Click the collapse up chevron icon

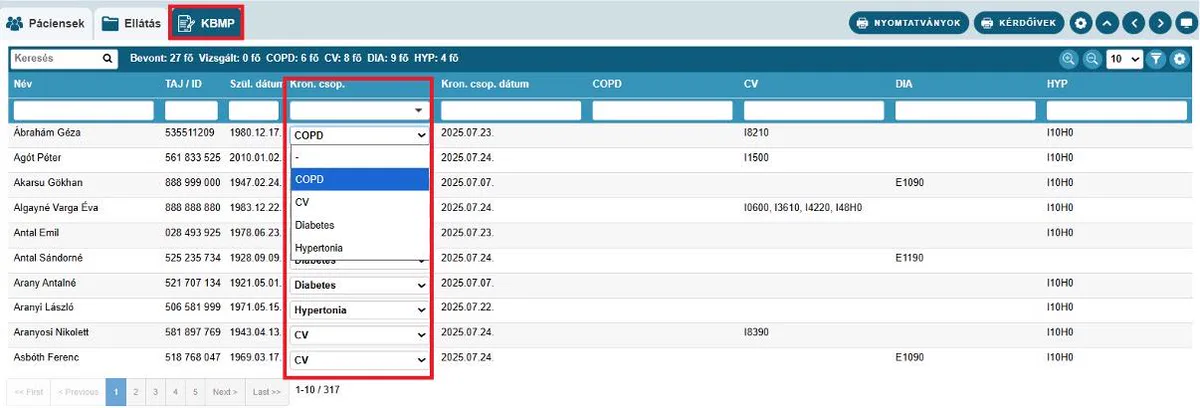pyautogui.click(x=1107, y=22)
